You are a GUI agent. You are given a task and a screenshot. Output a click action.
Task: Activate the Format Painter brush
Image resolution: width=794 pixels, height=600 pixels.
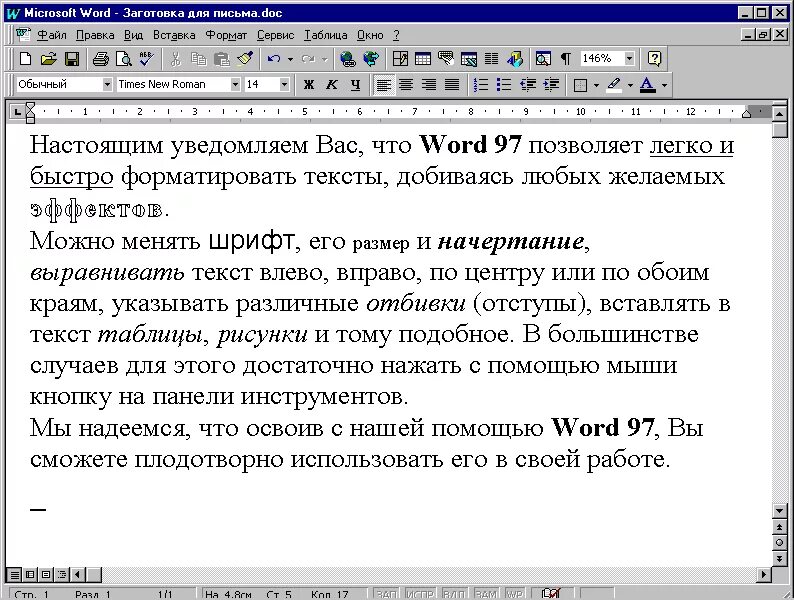245,59
